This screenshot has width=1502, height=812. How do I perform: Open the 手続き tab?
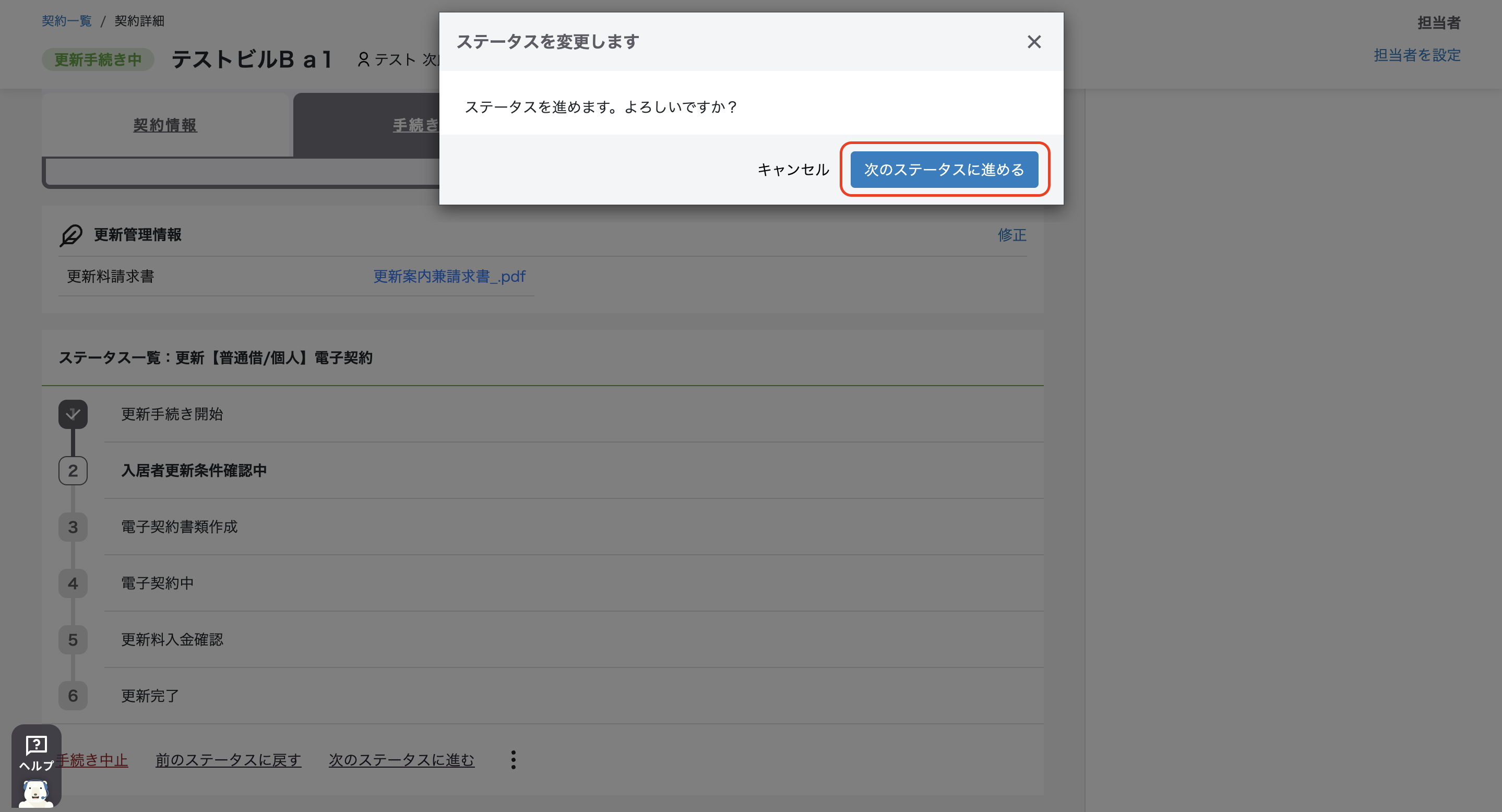click(415, 125)
